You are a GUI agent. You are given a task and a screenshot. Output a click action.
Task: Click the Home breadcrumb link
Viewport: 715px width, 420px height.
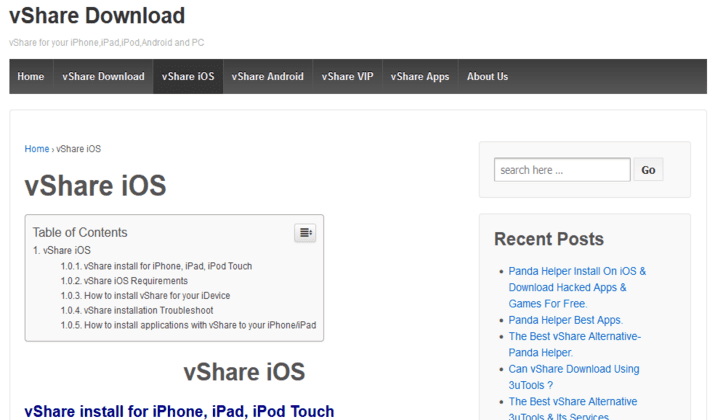click(37, 149)
